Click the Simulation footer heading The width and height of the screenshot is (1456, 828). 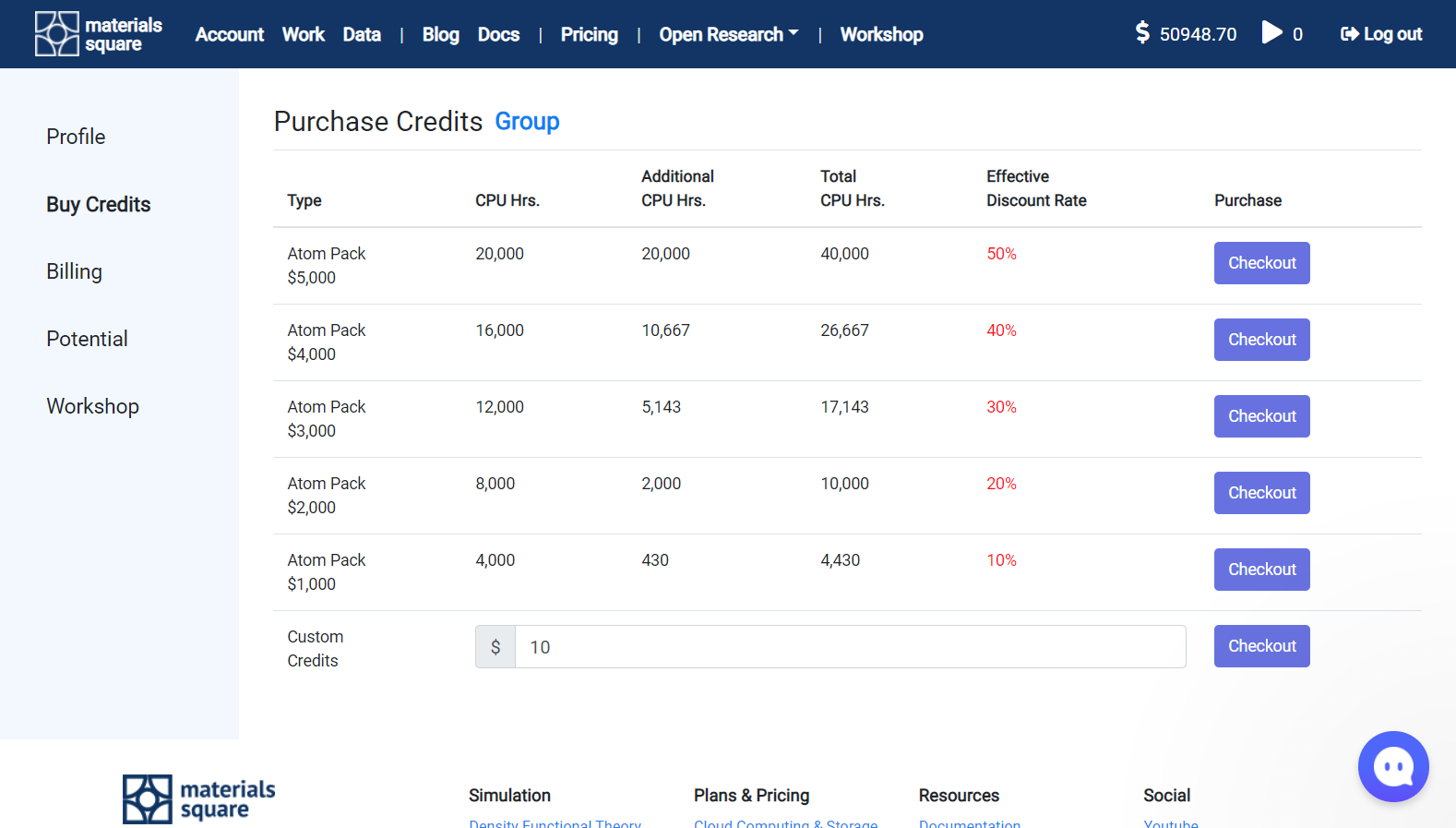[x=509, y=796]
